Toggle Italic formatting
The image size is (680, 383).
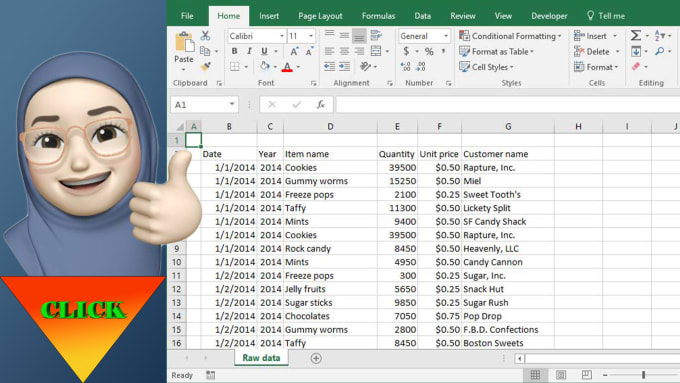pyautogui.click(x=249, y=51)
